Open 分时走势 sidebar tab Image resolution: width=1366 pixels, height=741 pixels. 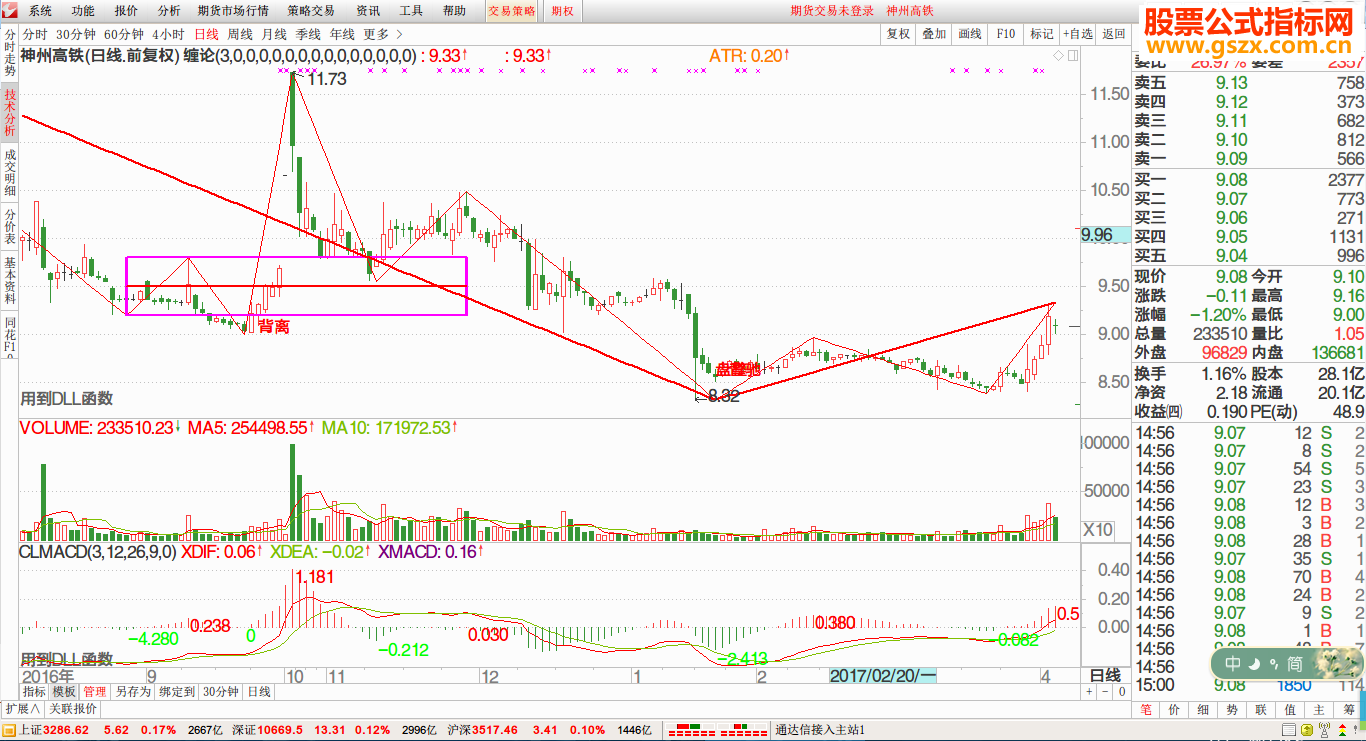(9, 52)
